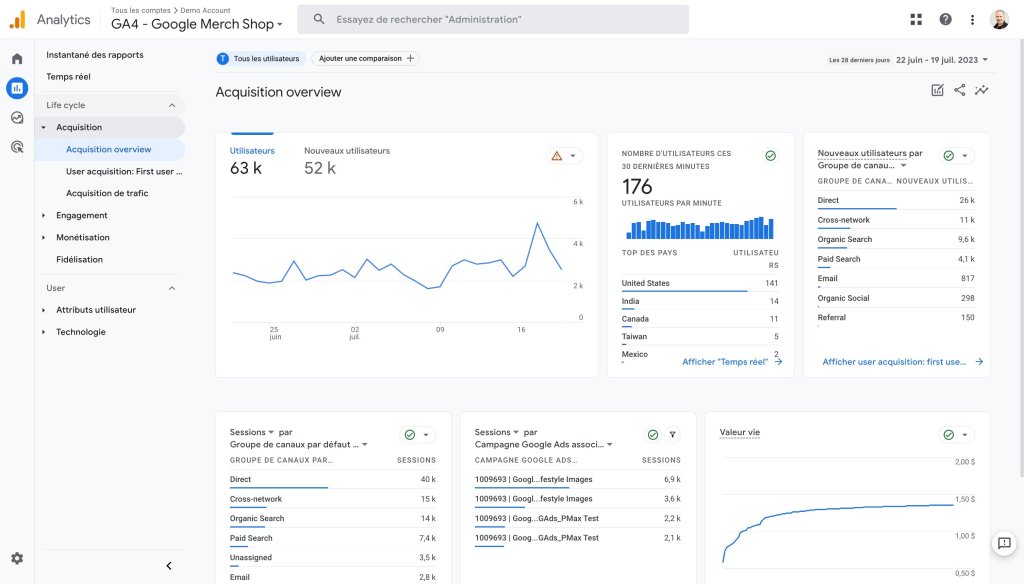Open dropdown arrow on Valeur vie card
Image resolution: width=1024 pixels, height=584 pixels.
pyautogui.click(x=965, y=435)
